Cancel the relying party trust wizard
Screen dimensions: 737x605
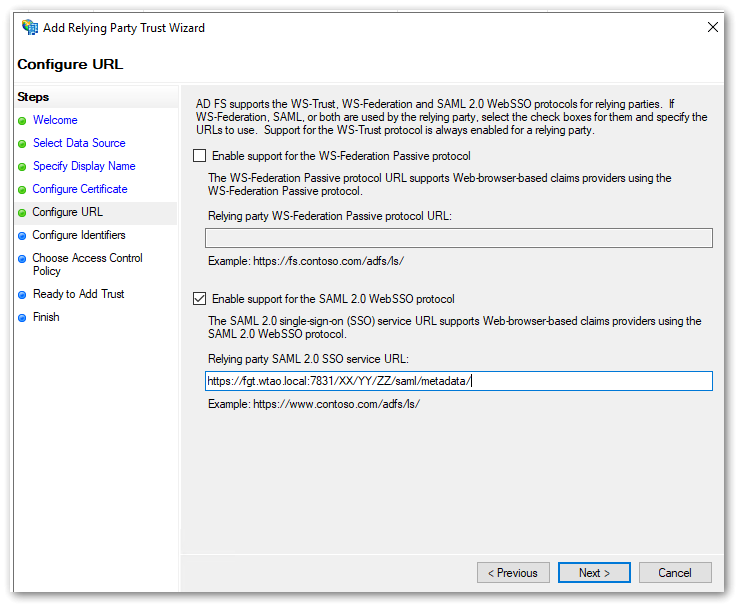(675, 573)
